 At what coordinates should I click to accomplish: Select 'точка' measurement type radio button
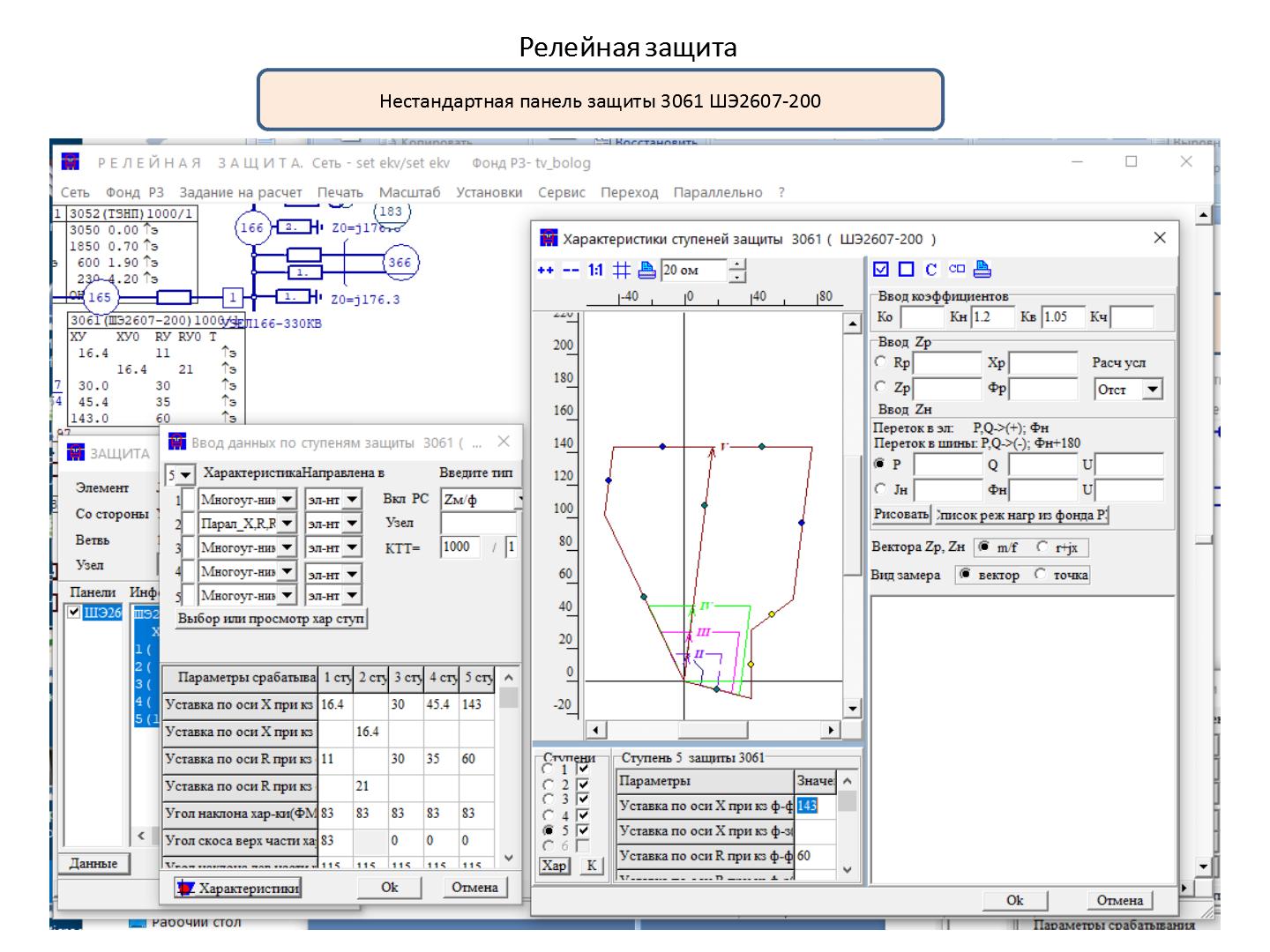coord(1042,575)
